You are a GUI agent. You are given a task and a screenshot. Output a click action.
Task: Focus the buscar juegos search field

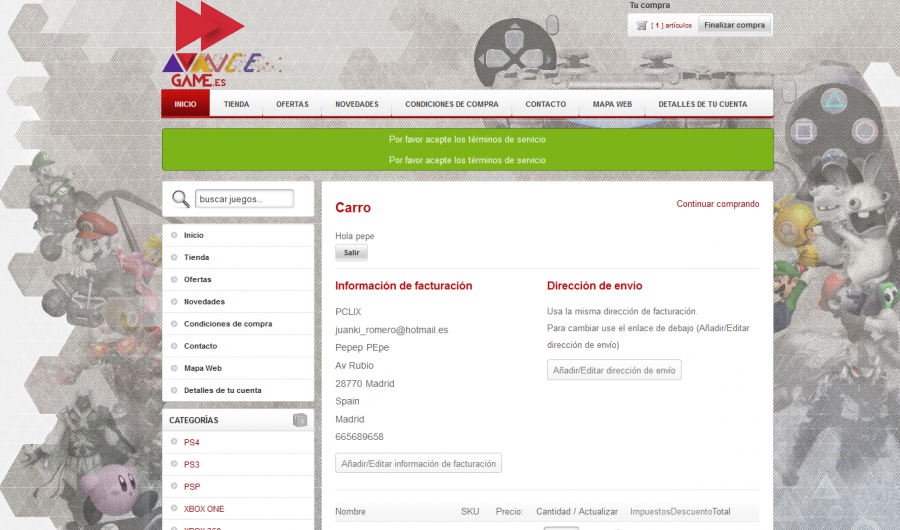pos(245,199)
